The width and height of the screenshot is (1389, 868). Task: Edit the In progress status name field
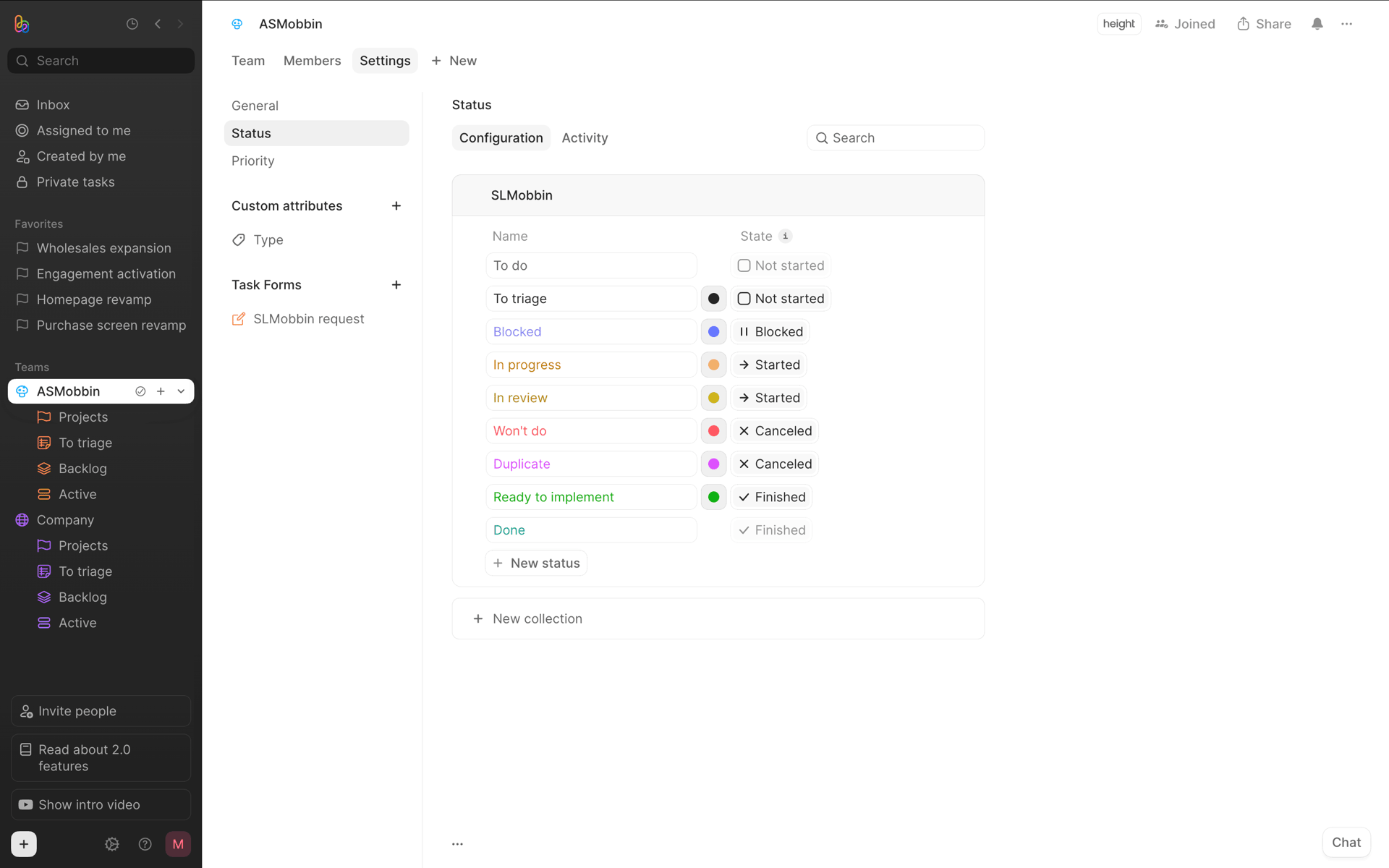click(591, 365)
